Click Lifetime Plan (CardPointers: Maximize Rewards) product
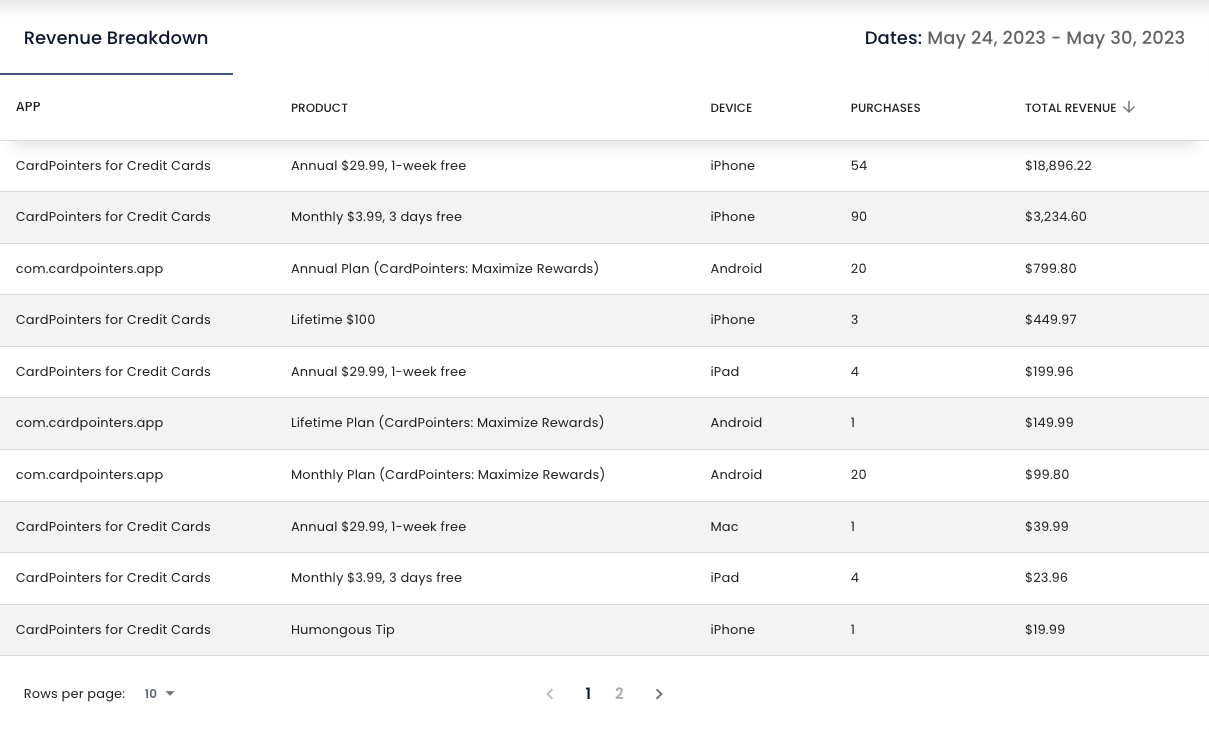This screenshot has height=732, width=1209. (x=447, y=423)
